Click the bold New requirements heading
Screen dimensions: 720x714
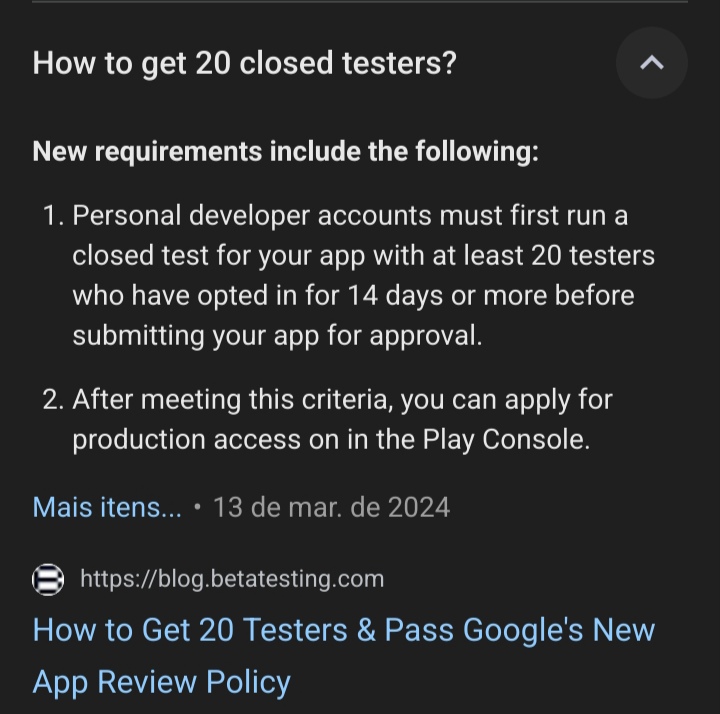click(286, 152)
